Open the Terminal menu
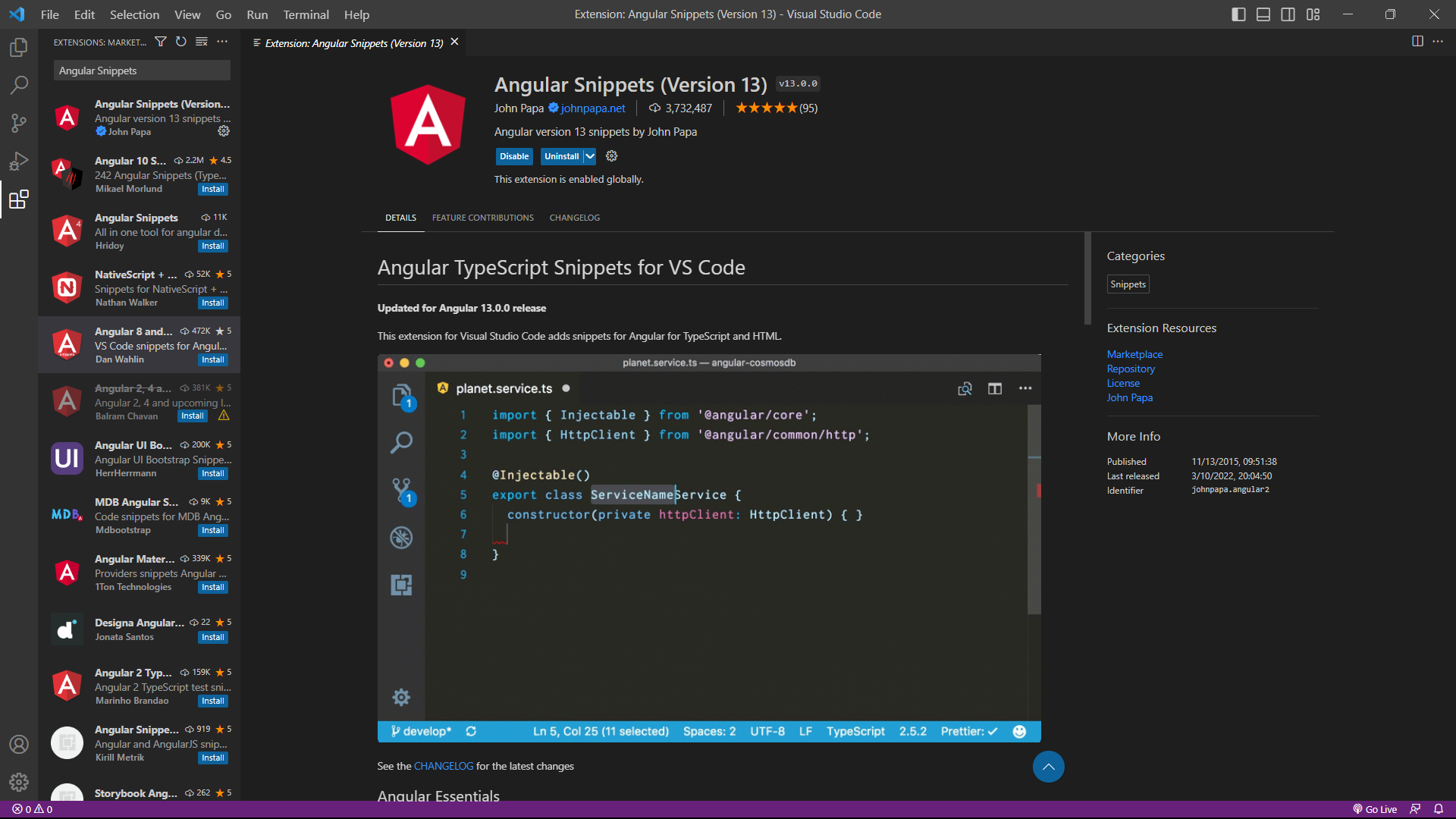Screen dimensions: 1456x819 pos(306,14)
